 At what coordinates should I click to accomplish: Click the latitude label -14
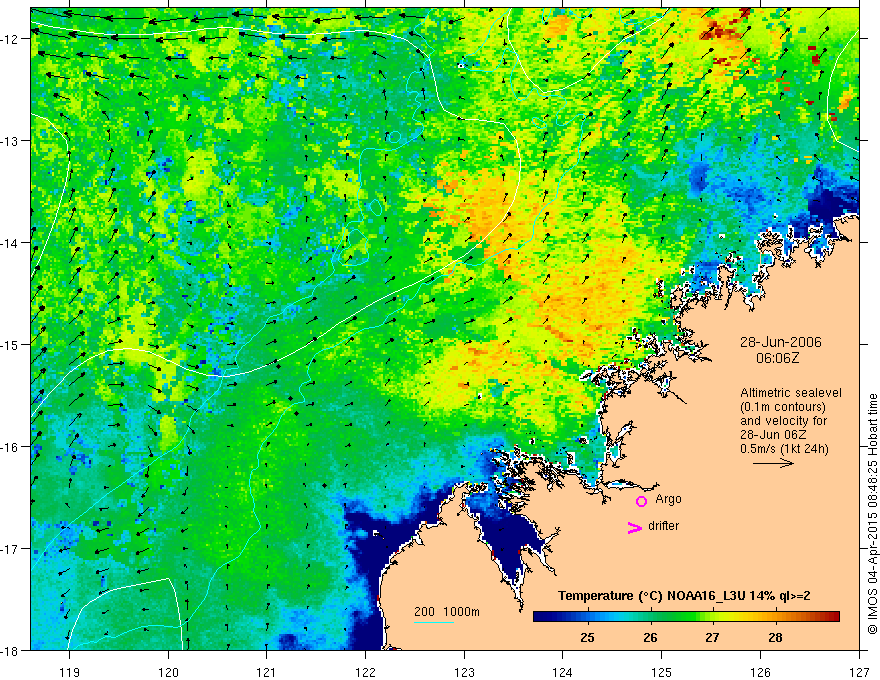tap(11, 243)
